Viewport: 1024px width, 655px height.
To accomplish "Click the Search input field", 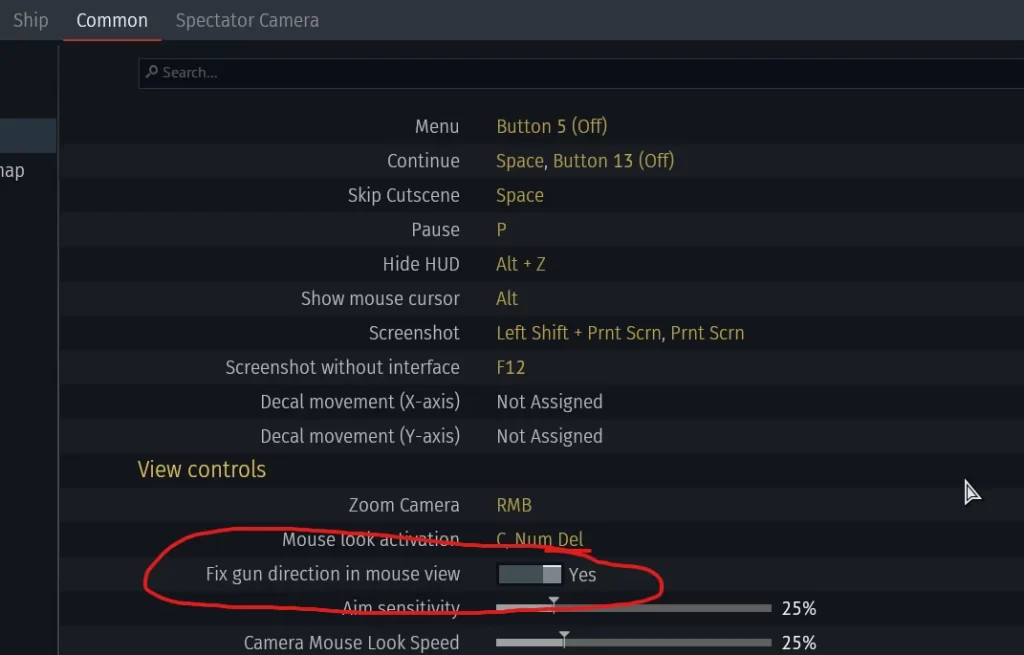I will click(x=581, y=72).
